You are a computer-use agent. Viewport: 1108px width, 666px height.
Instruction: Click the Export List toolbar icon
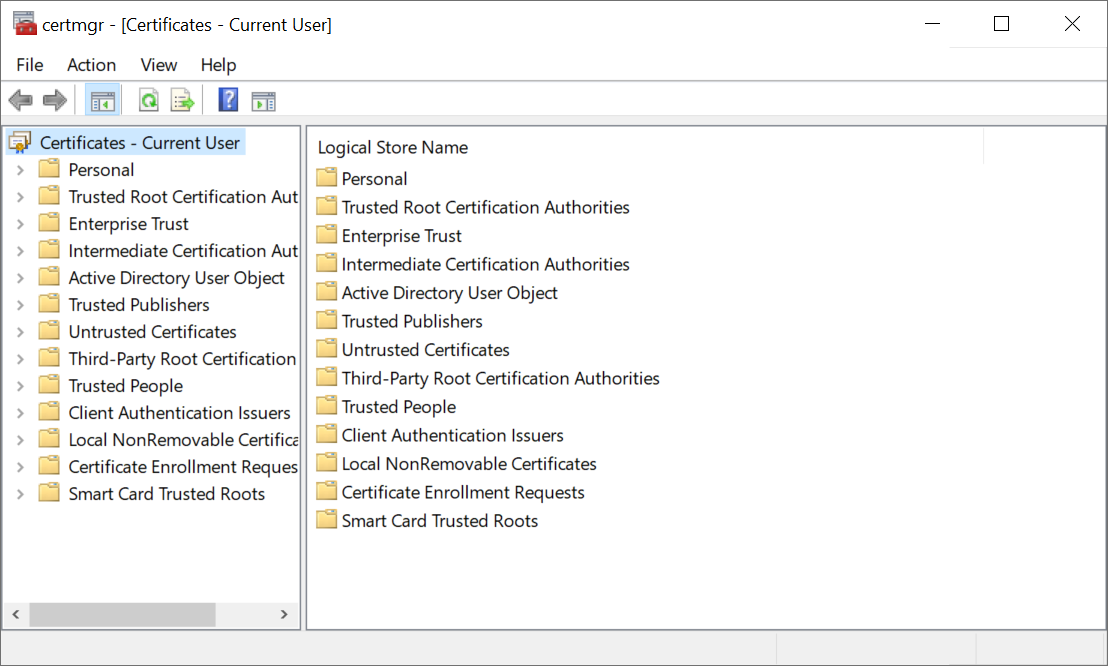click(x=182, y=100)
